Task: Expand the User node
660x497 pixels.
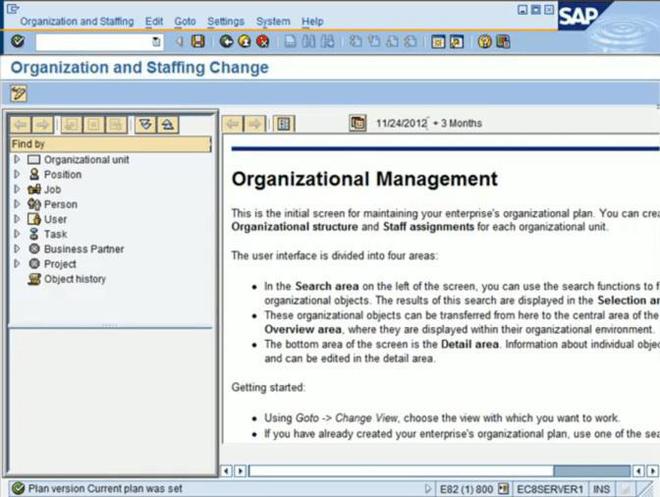Action: [17, 219]
